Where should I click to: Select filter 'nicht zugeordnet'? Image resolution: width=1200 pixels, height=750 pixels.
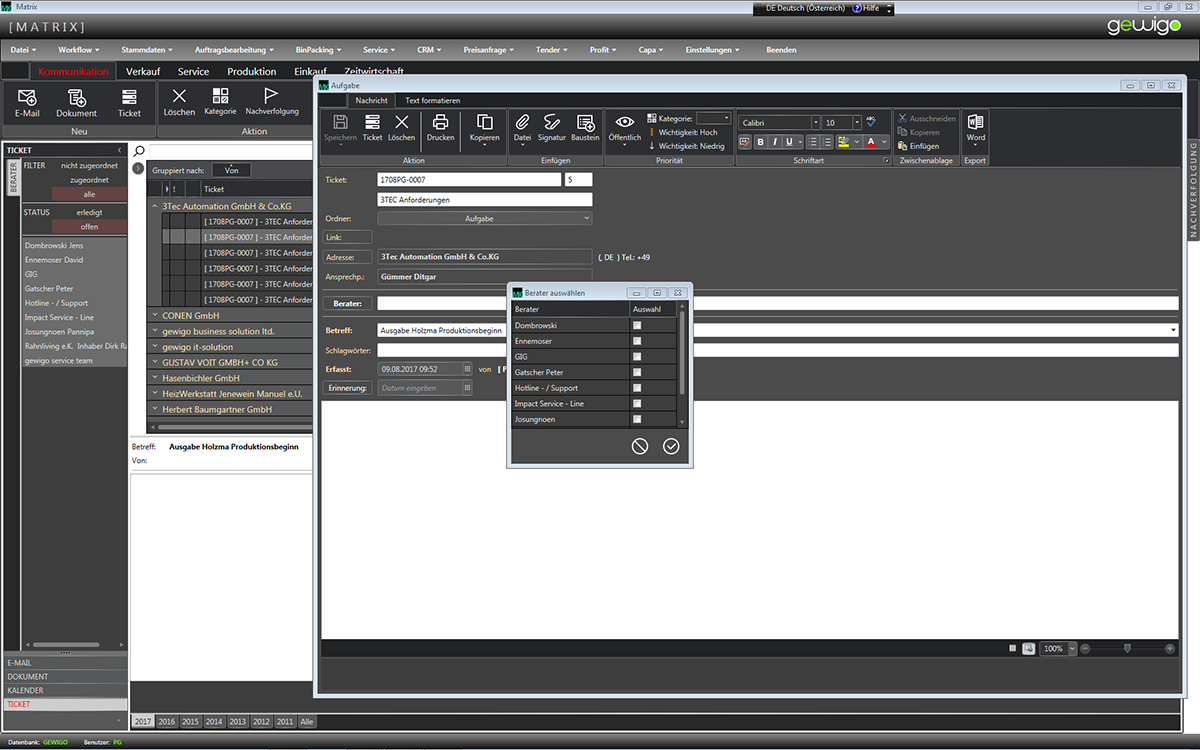coord(89,165)
